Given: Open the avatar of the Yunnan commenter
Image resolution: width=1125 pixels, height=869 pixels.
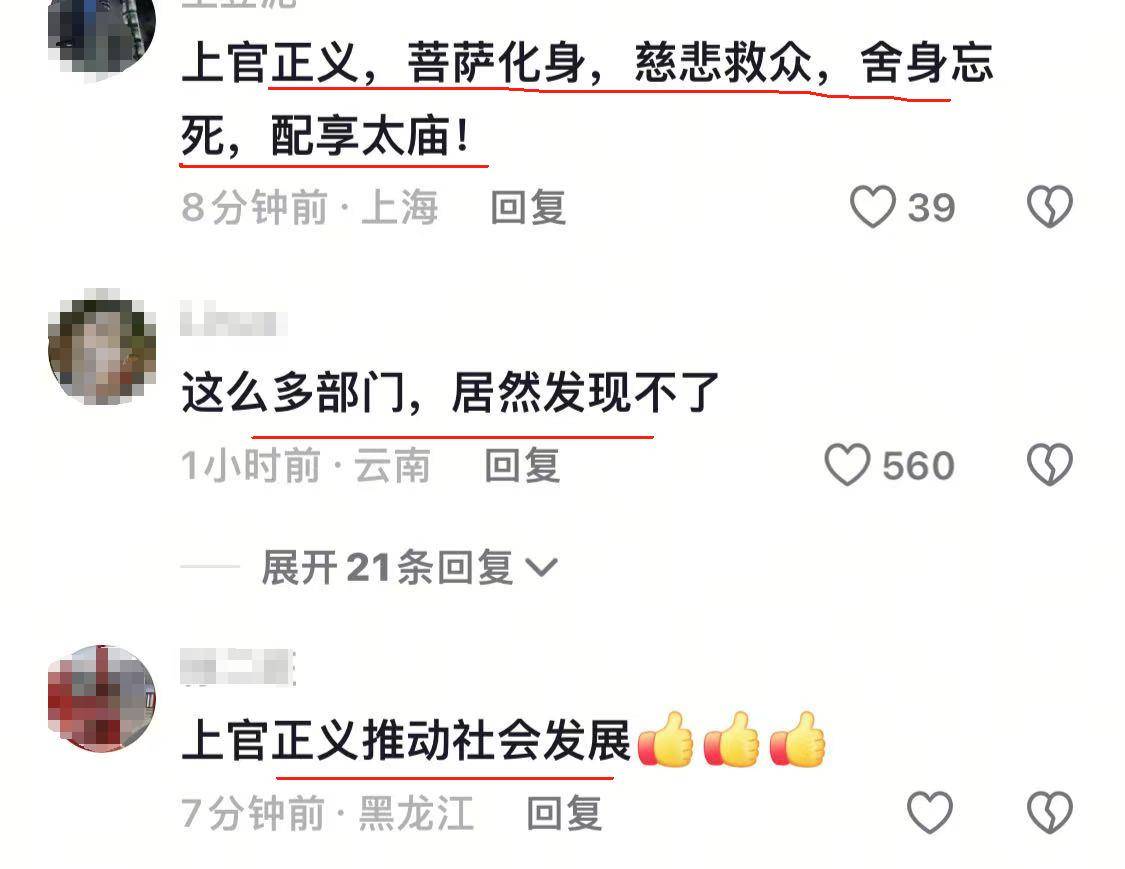Looking at the screenshot, I should coord(102,350).
